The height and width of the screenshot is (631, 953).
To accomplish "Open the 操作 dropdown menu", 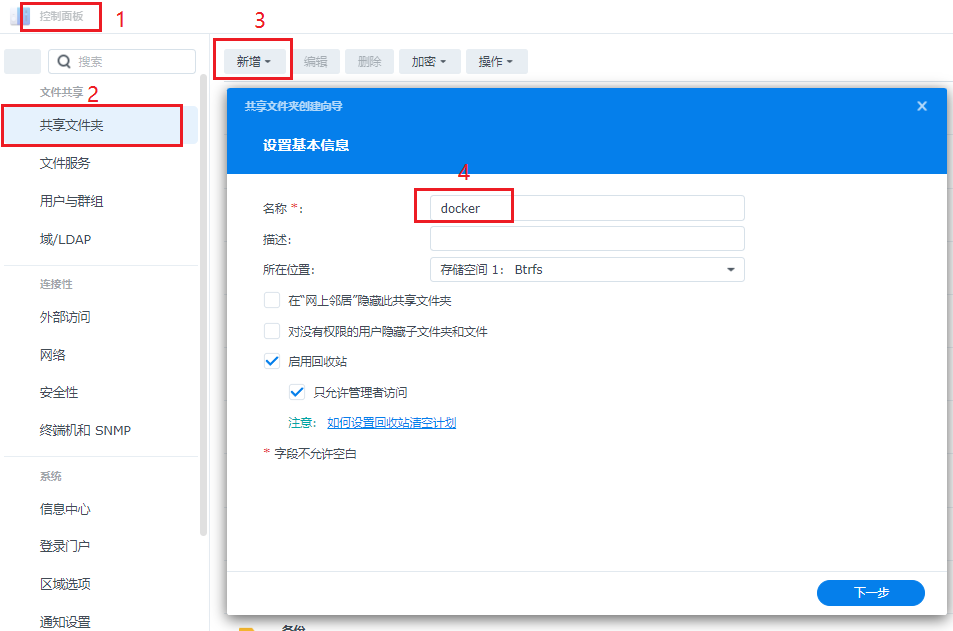I will [x=496, y=61].
